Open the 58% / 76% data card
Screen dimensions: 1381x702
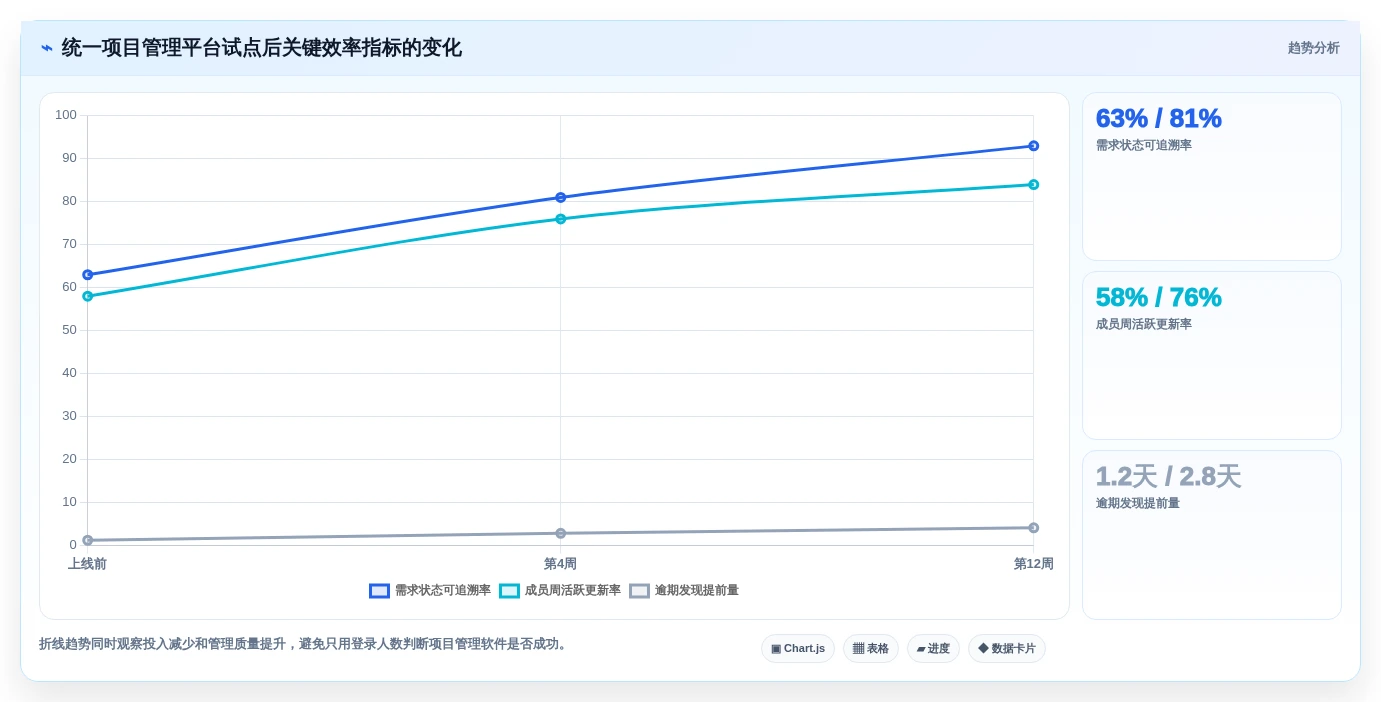coord(1212,356)
